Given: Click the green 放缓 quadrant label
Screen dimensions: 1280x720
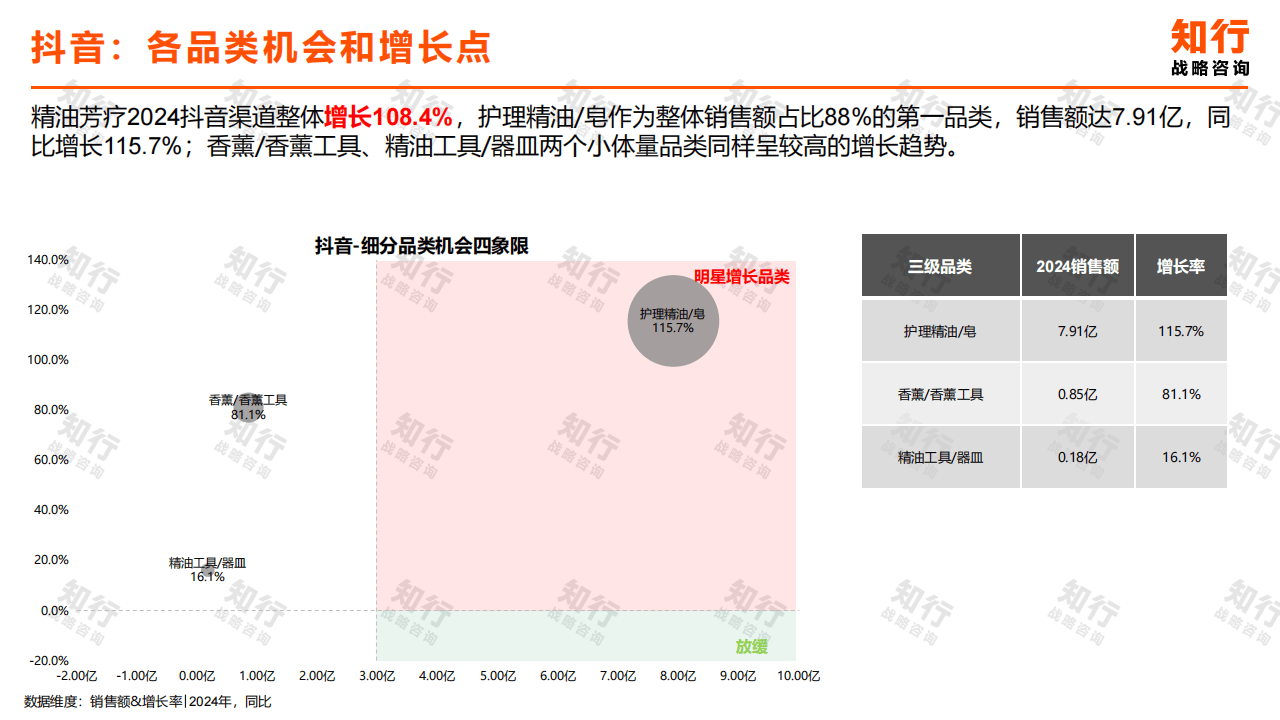Looking at the screenshot, I should tap(751, 646).
